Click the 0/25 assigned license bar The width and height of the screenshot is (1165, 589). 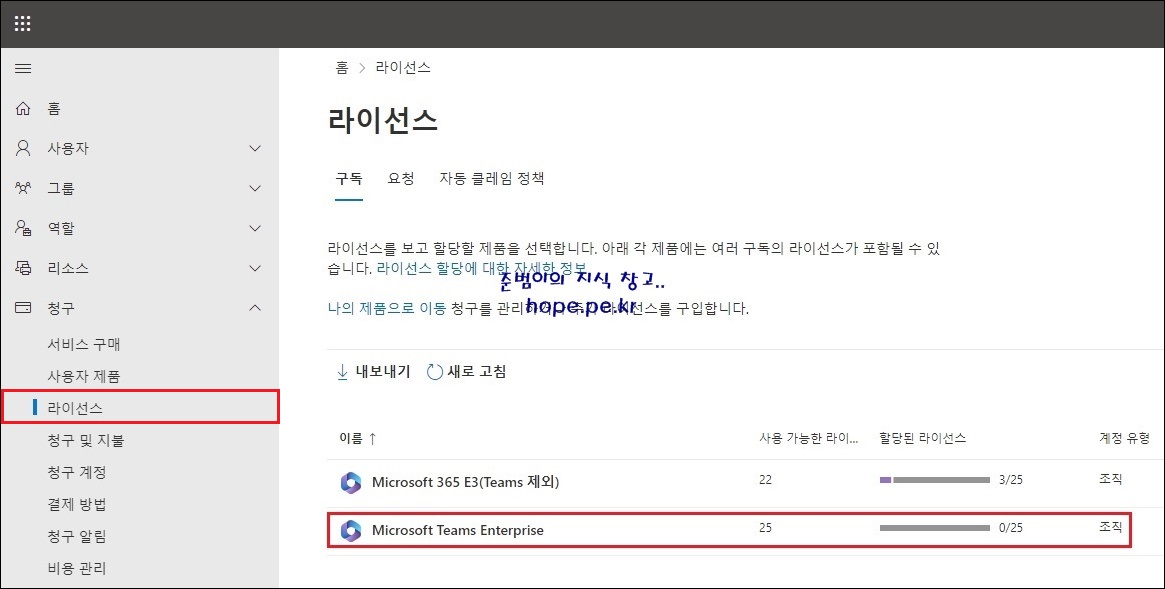pyautogui.click(x=935, y=528)
